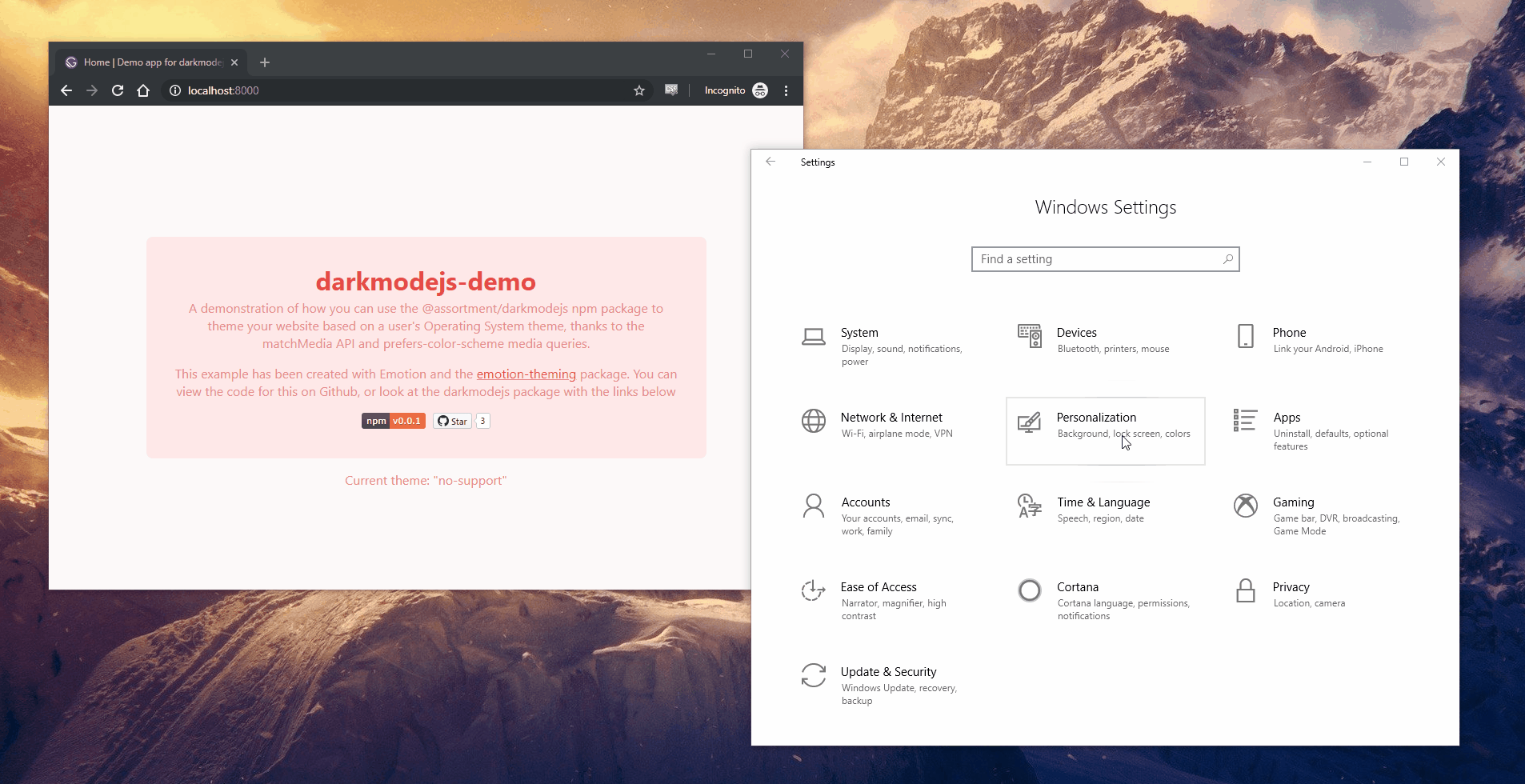
Task: Click the CSS extension icon in Chrome toolbar
Action: pyautogui.click(x=671, y=90)
